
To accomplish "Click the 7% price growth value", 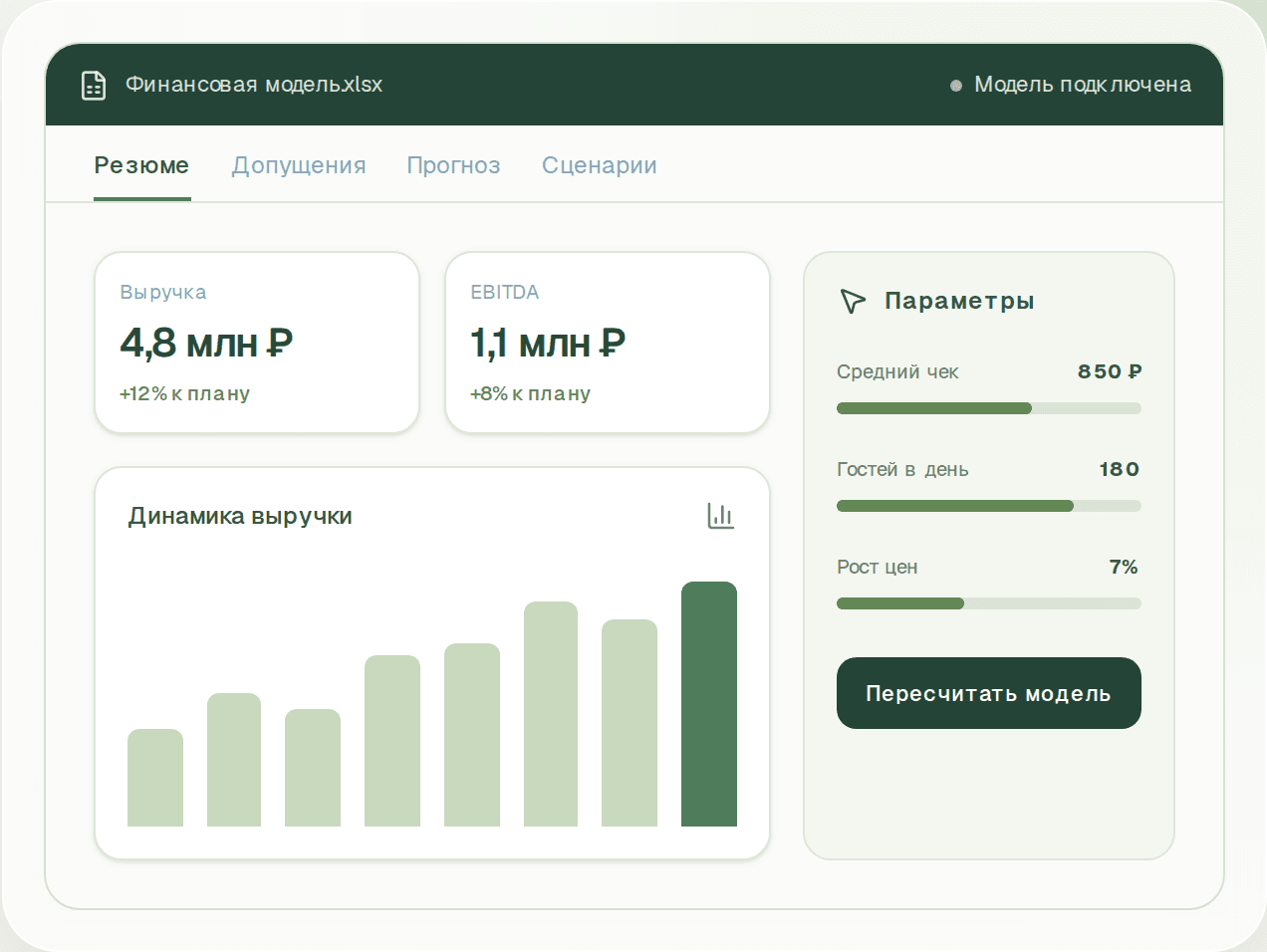I will (x=1124, y=567).
